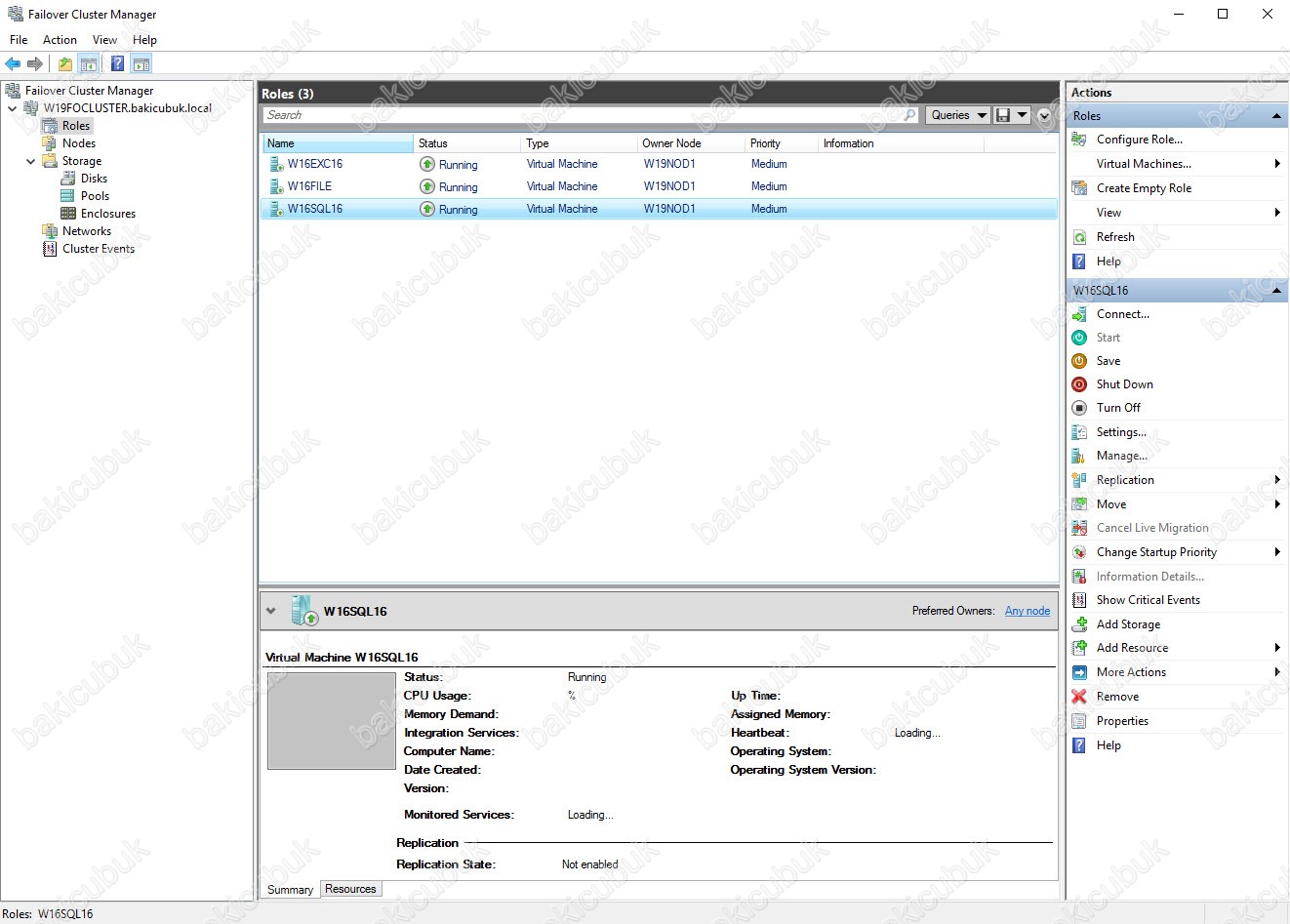1290x924 pixels.
Task: Open the View menu in menu bar
Action: tap(104, 40)
